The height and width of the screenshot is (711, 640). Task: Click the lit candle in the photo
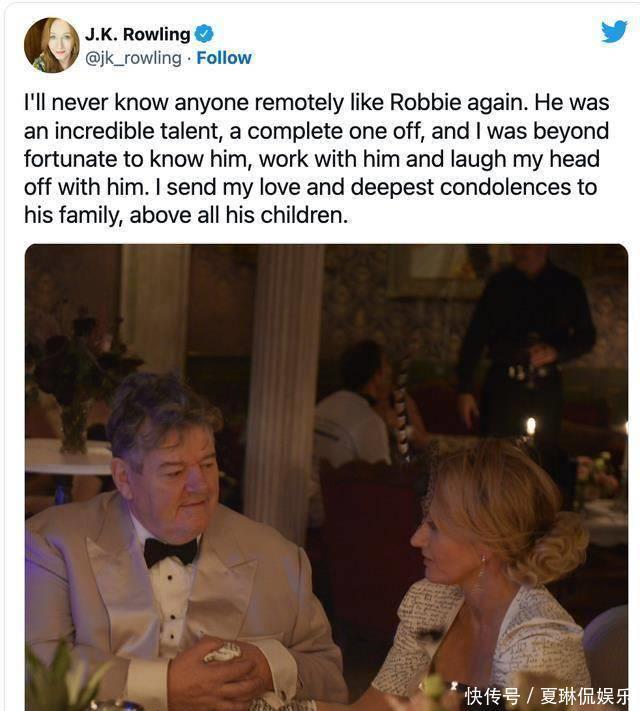[x=531, y=427]
